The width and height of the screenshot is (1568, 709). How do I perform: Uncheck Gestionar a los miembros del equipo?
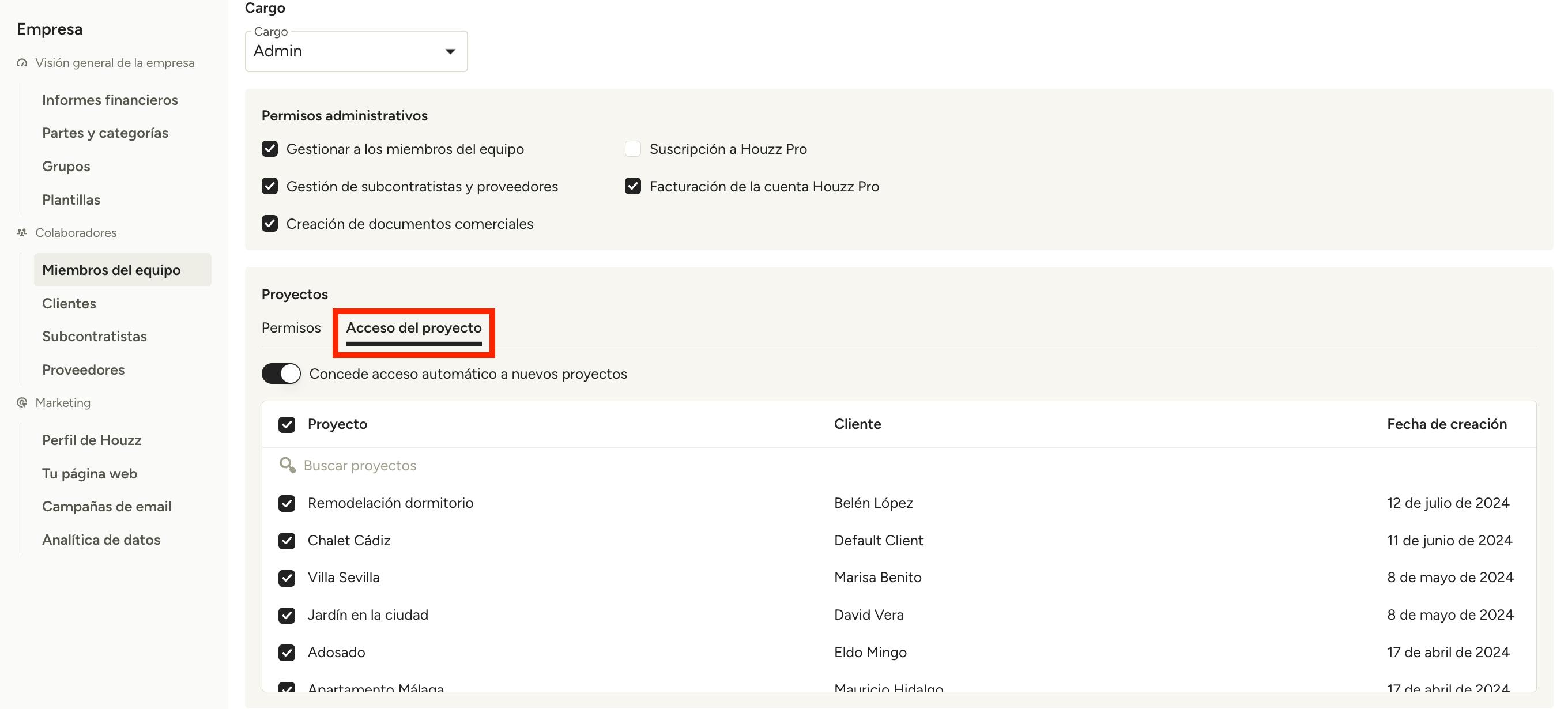tap(270, 149)
